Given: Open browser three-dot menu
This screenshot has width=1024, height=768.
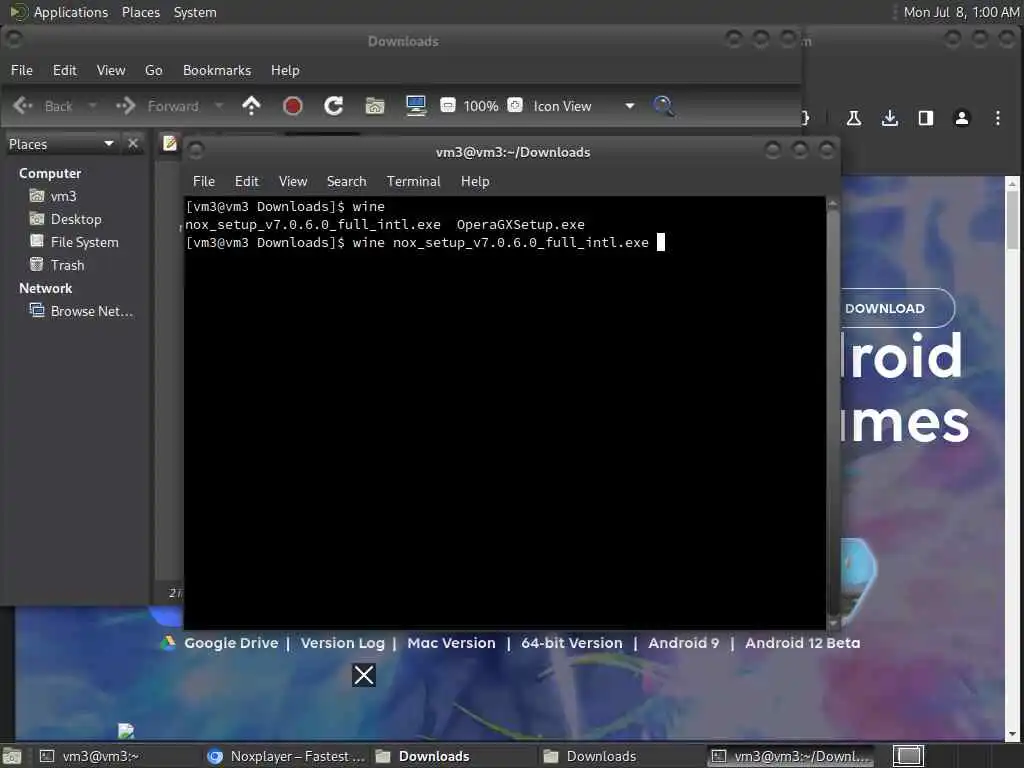Looking at the screenshot, I should coord(997,118).
